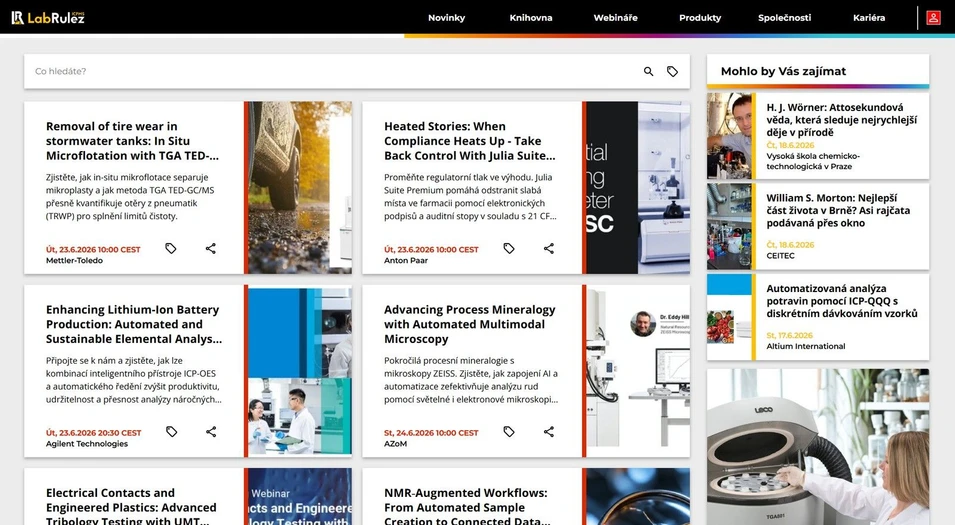Viewport: 955px width, 525px height.
Task: Tag the Mettler-Toledo tire wear webinar
Action: tap(171, 248)
